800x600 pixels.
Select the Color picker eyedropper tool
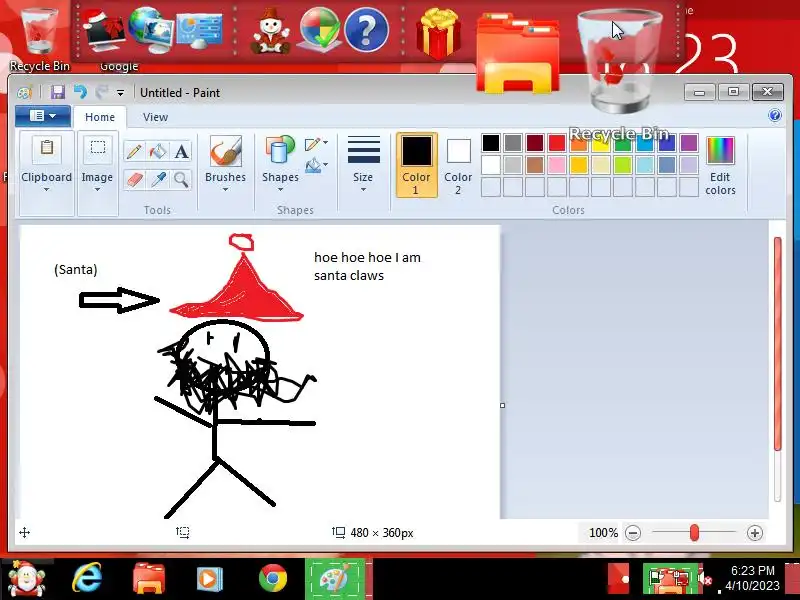(158, 179)
